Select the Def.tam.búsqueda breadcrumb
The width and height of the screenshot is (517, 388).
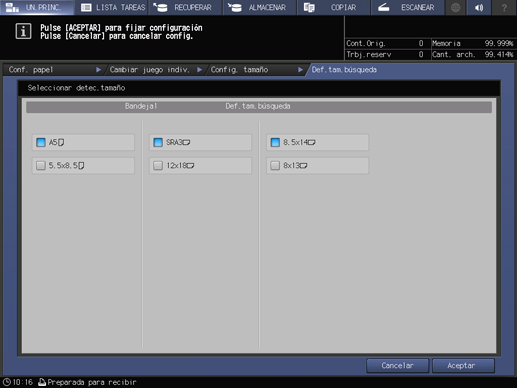pyautogui.click(x=344, y=70)
